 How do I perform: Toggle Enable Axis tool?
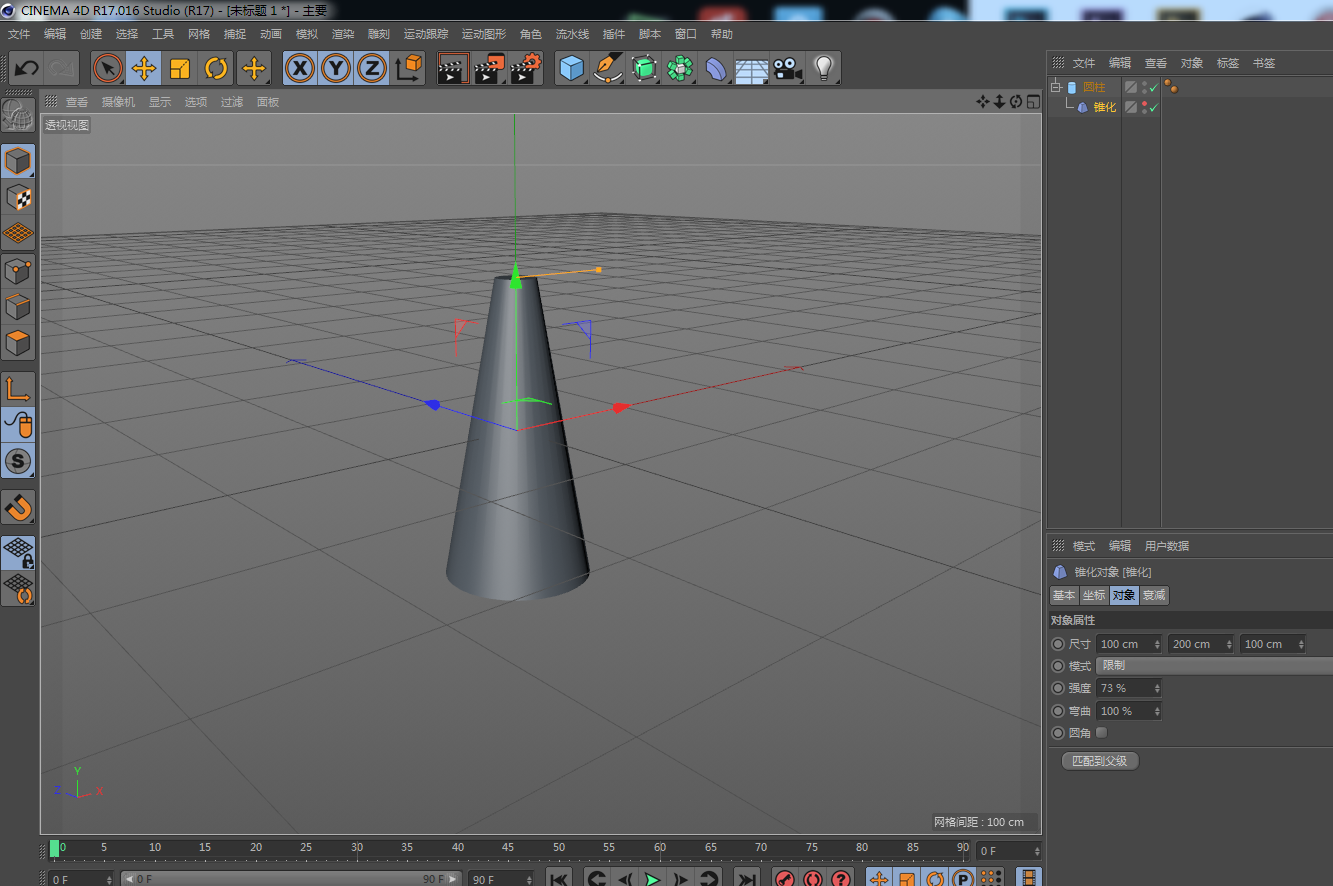tap(19, 389)
